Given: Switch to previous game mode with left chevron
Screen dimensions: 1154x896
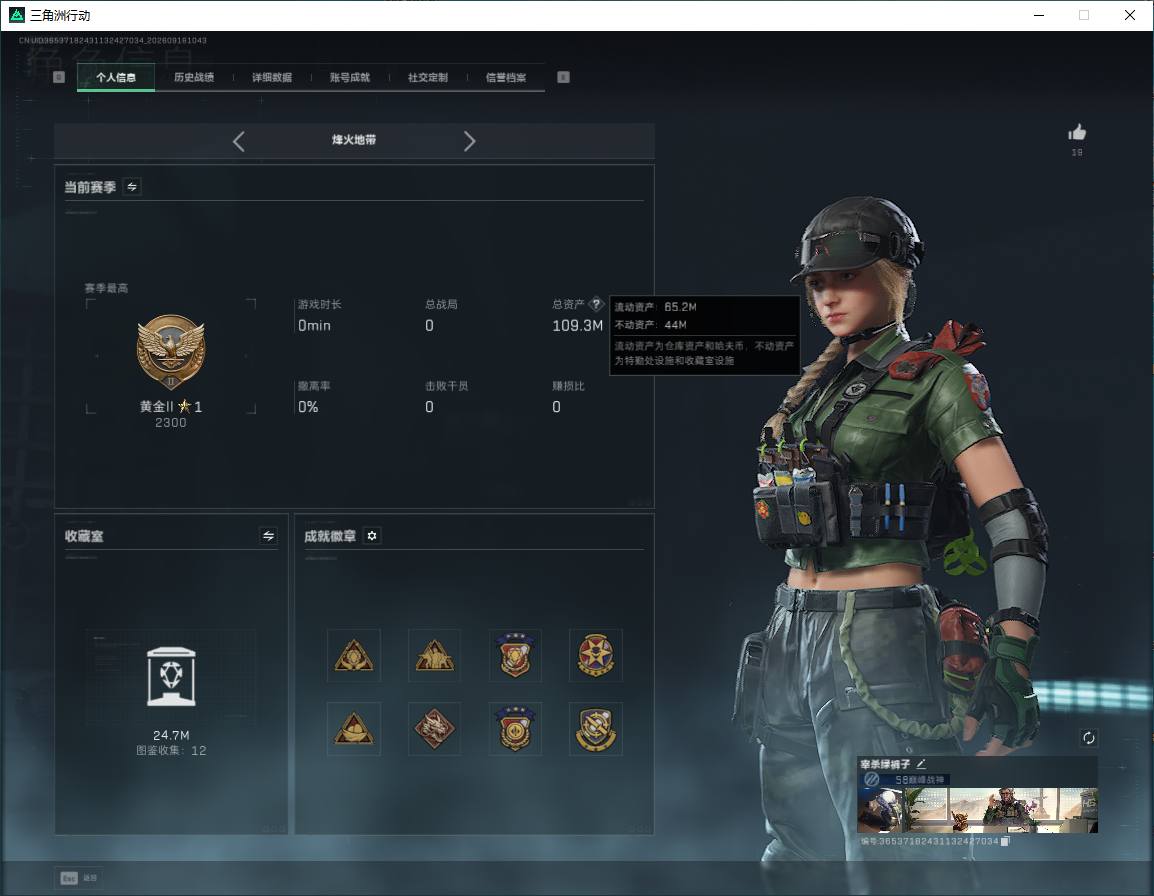Looking at the screenshot, I should [x=238, y=141].
